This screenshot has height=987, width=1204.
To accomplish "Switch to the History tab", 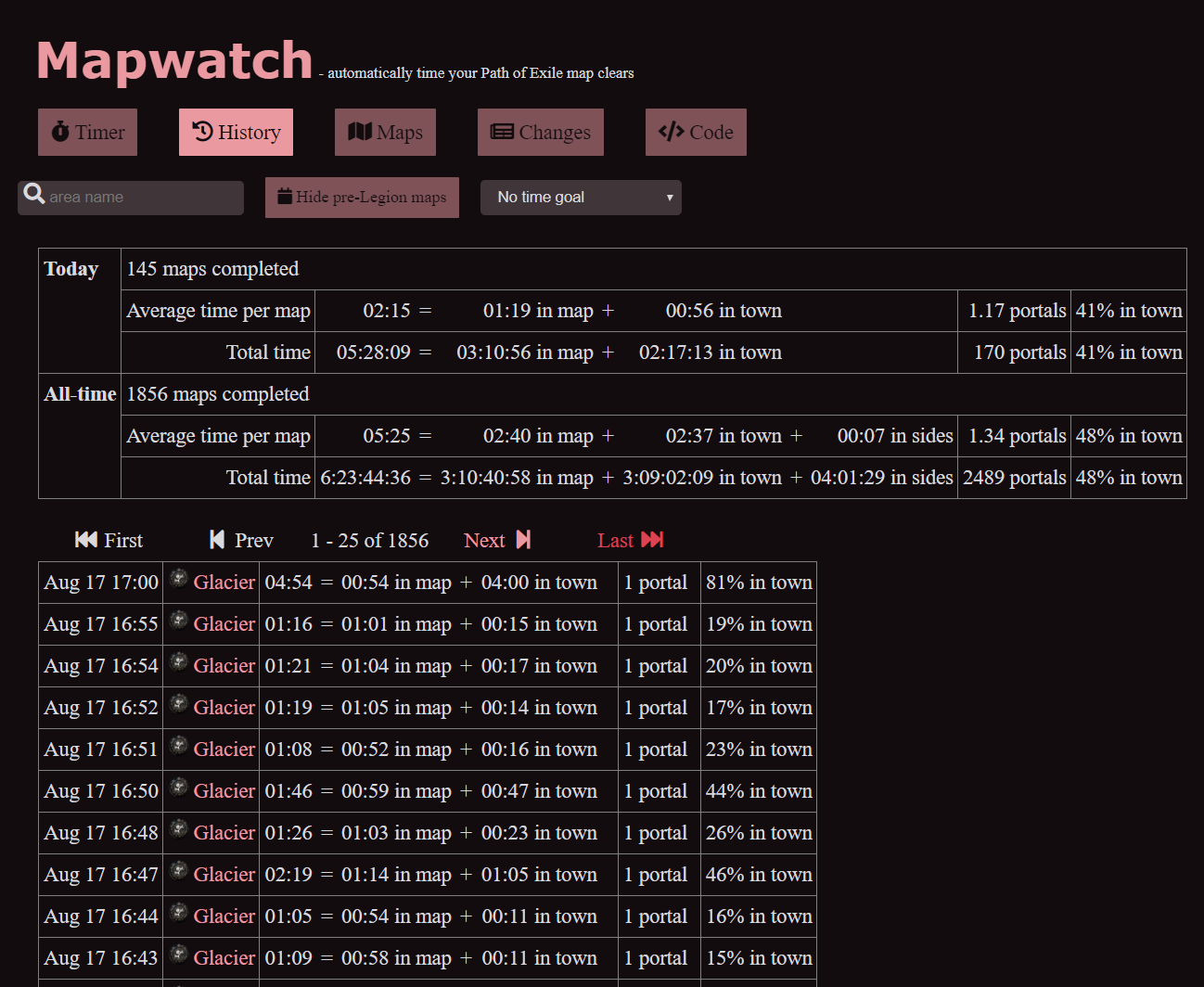I will tap(236, 132).
